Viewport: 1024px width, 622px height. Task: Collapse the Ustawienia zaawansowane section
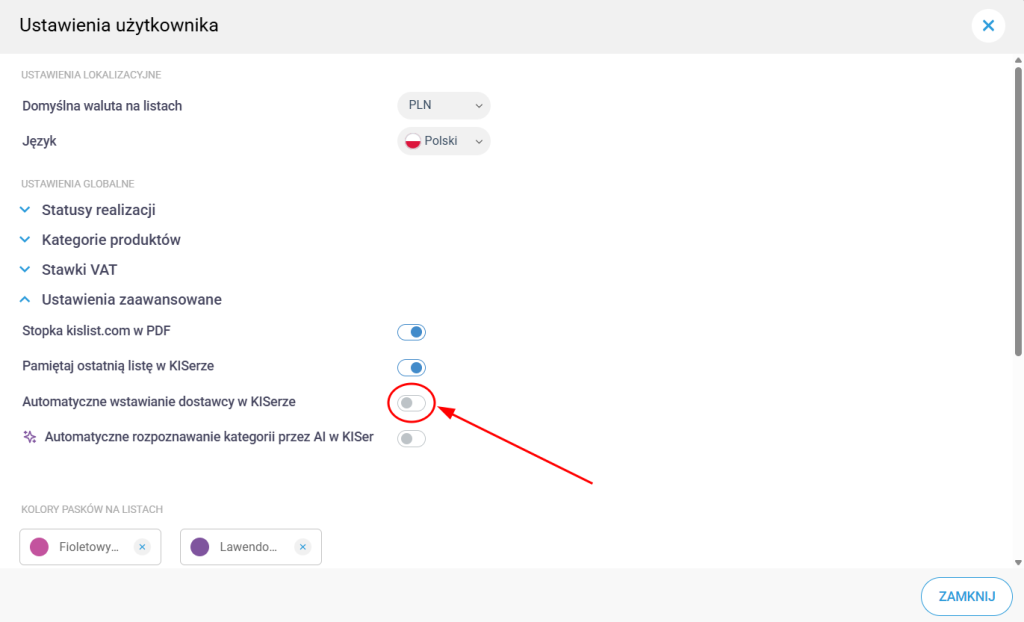tap(131, 300)
